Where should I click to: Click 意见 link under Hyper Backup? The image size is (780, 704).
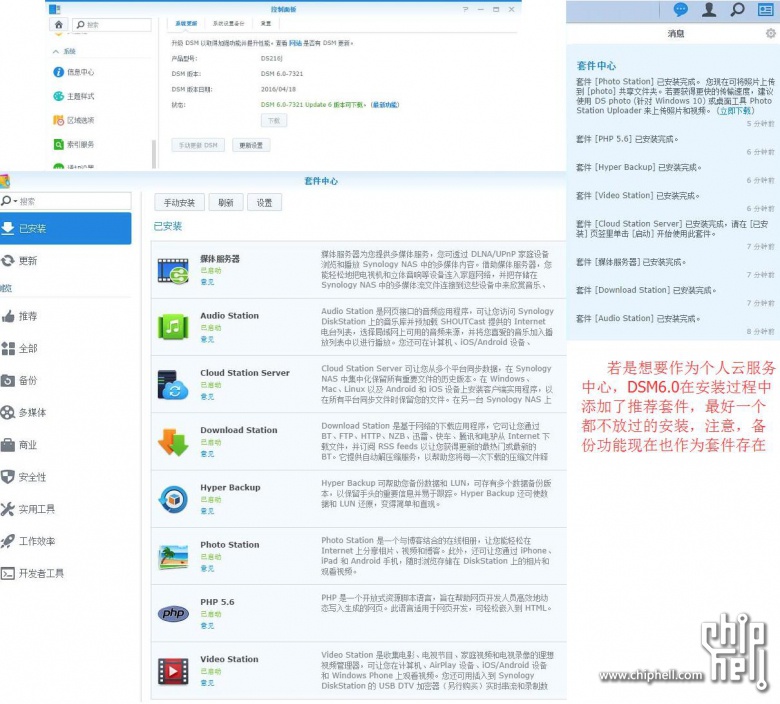(x=207, y=511)
